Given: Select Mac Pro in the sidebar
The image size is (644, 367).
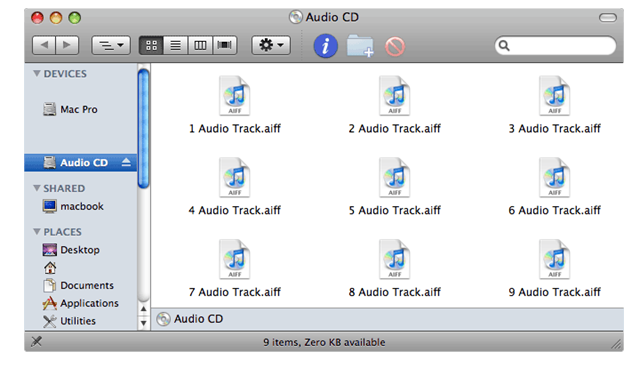Looking at the screenshot, I should pyautogui.click(x=71, y=110).
